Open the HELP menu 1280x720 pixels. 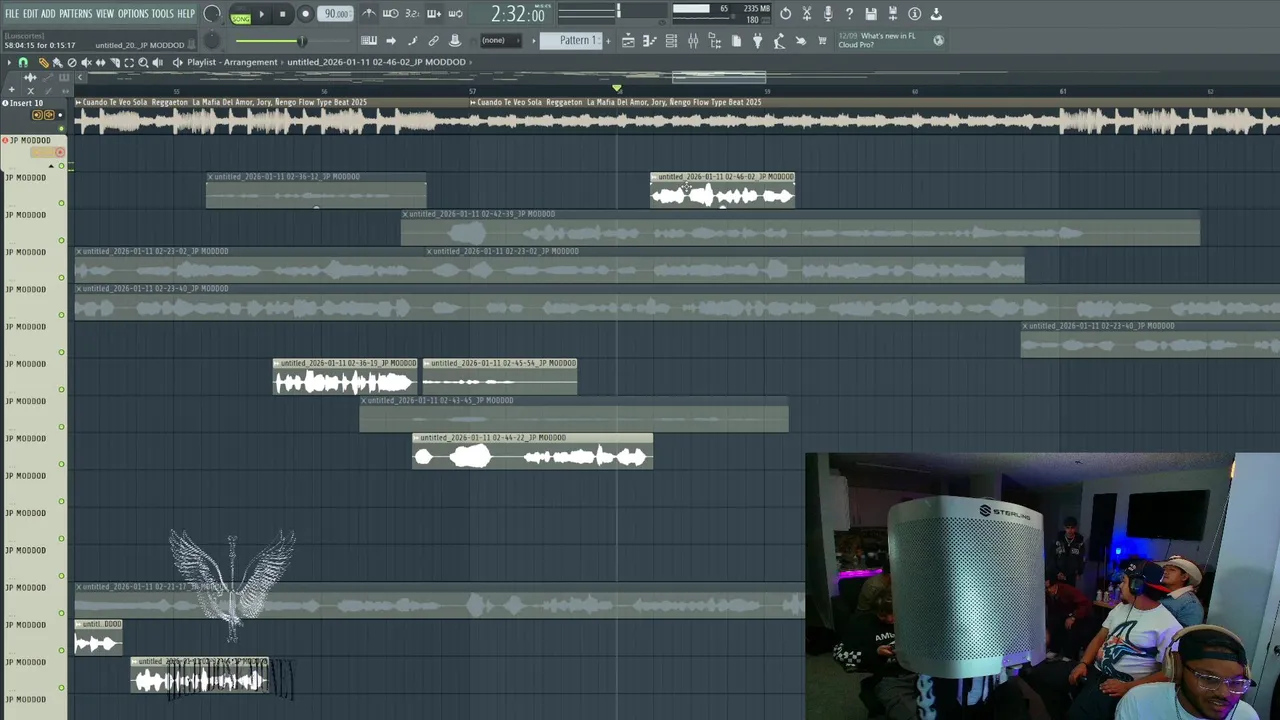pos(186,14)
